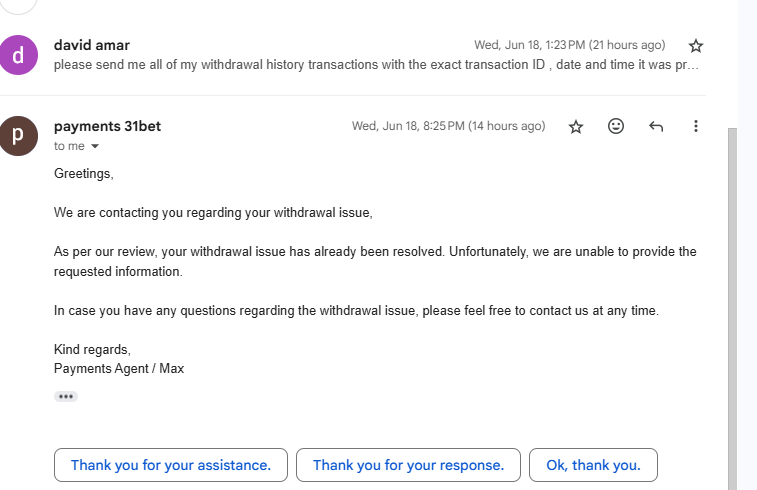757x490 pixels.
Task: Click the david amar sender name
Action: 92,45
